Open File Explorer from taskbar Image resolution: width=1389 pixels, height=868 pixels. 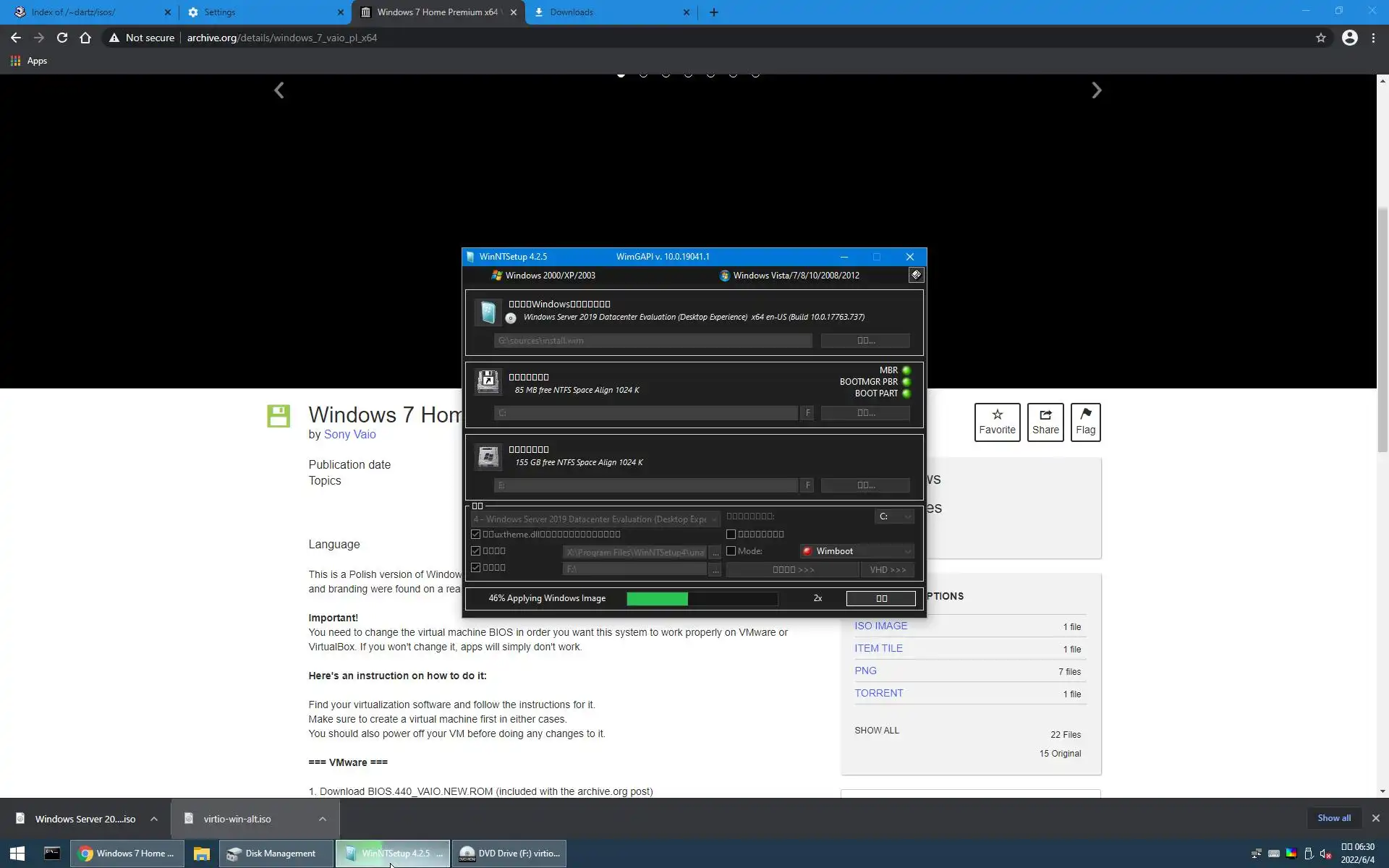(201, 854)
